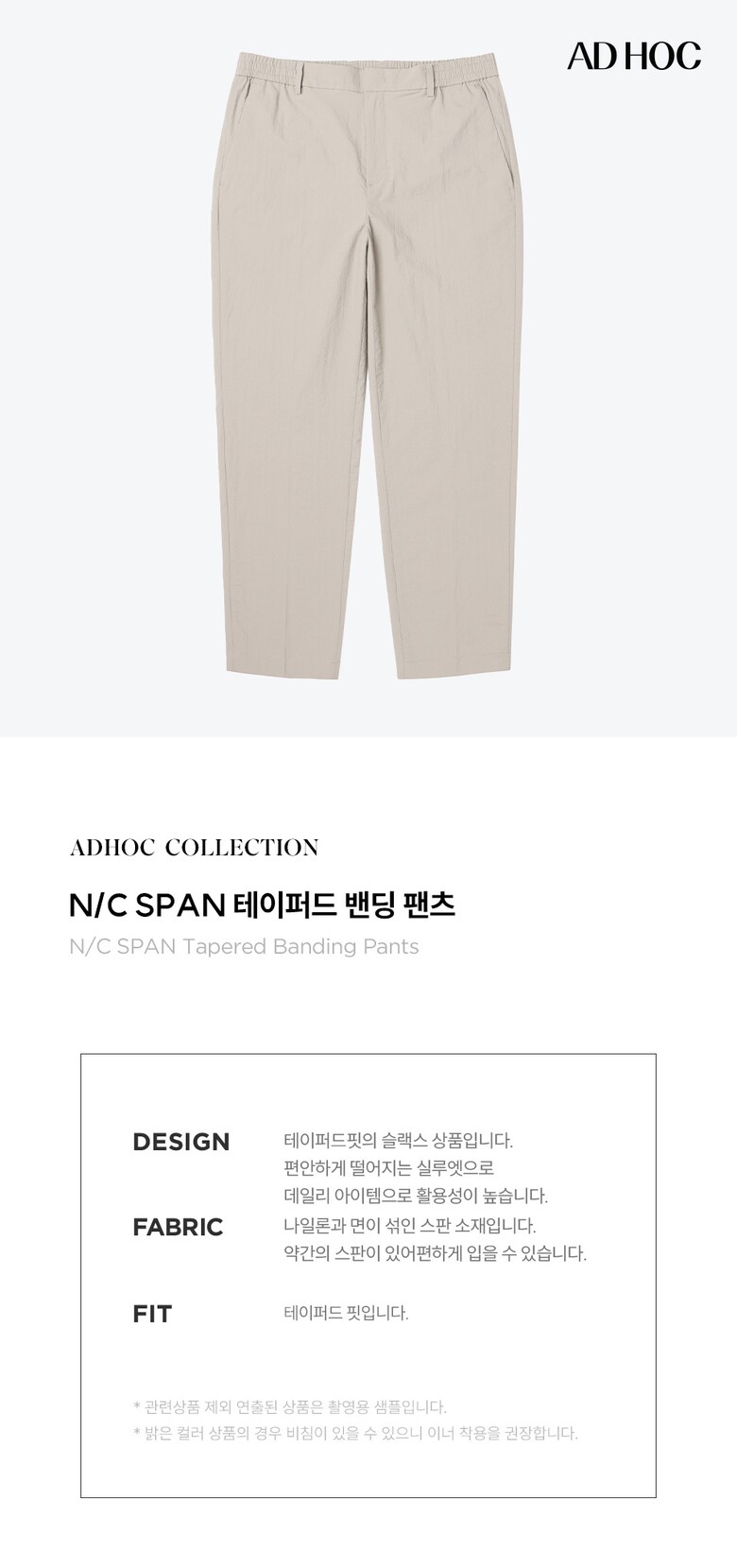Click the fit description 테이퍼드 핏입니다
The width and height of the screenshot is (737, 1568).
point(346,1313)
